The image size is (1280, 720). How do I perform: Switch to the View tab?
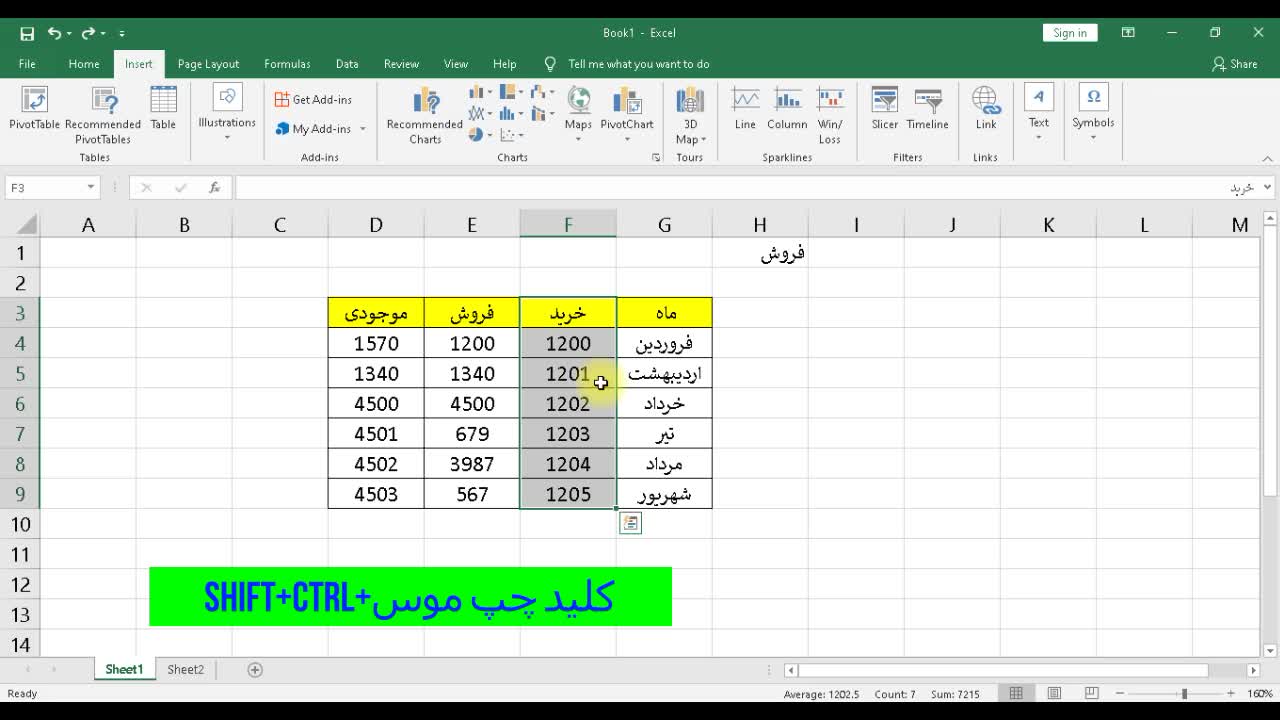(x=456, y=64)
